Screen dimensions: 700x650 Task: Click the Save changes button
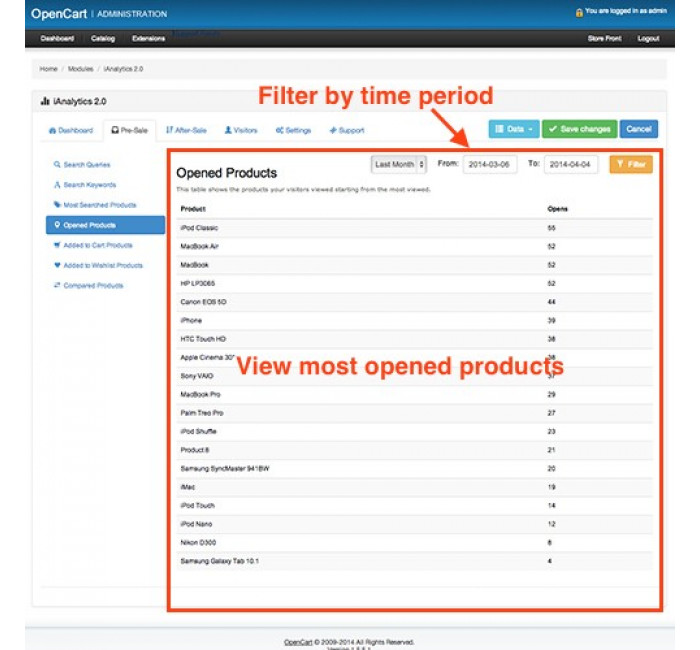579,129
